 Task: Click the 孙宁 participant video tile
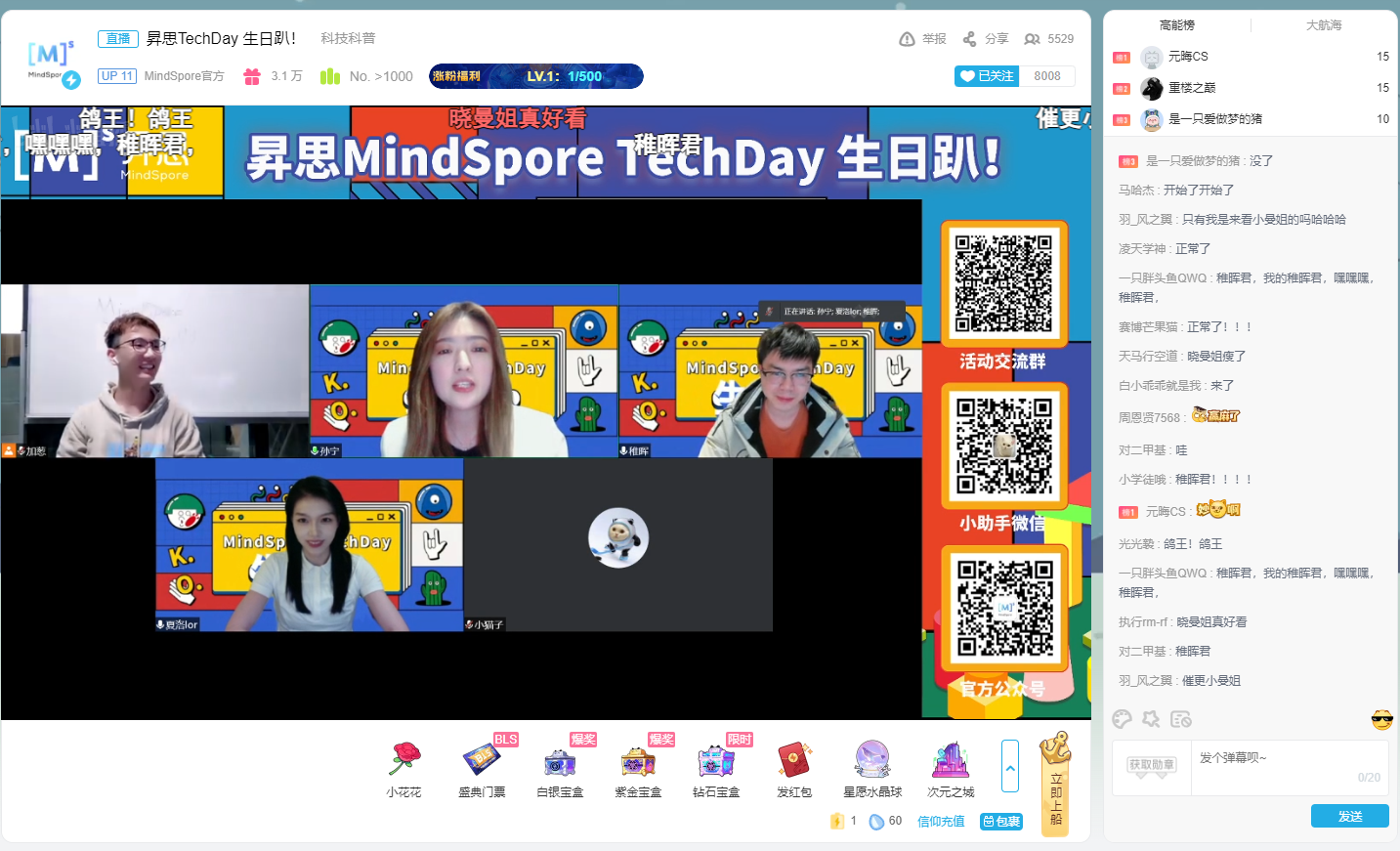(x=464, y=371)
